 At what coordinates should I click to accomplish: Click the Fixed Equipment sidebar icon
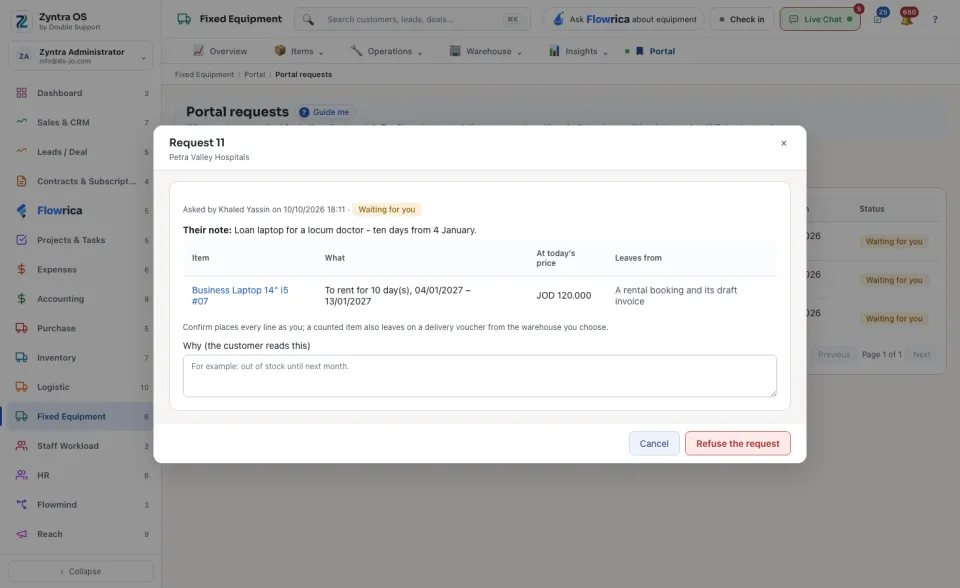point(21,416)
